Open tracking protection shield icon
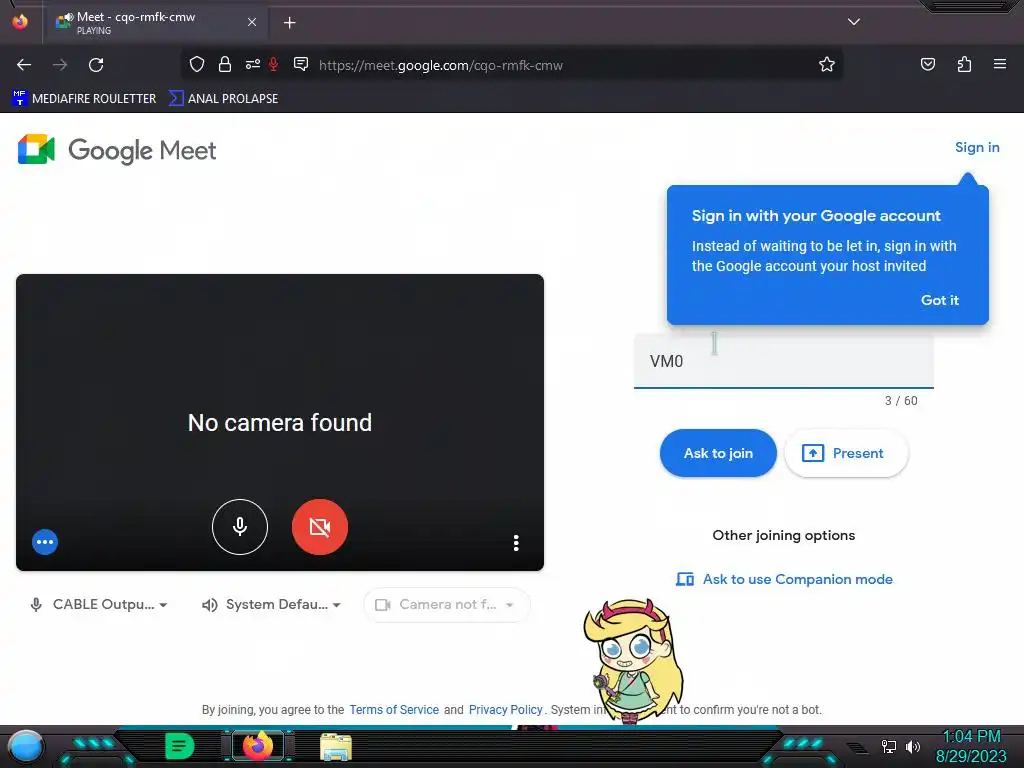The height and width of the screenshot is (768, 1024). coord(197,64)
